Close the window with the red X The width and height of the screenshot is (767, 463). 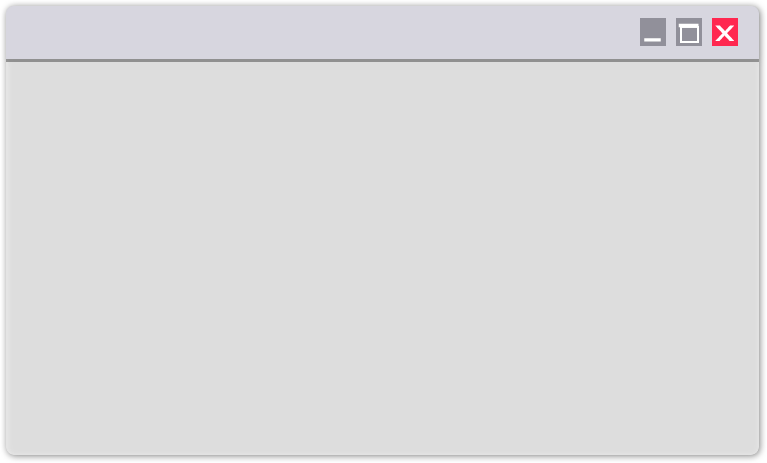pos(724,32)
